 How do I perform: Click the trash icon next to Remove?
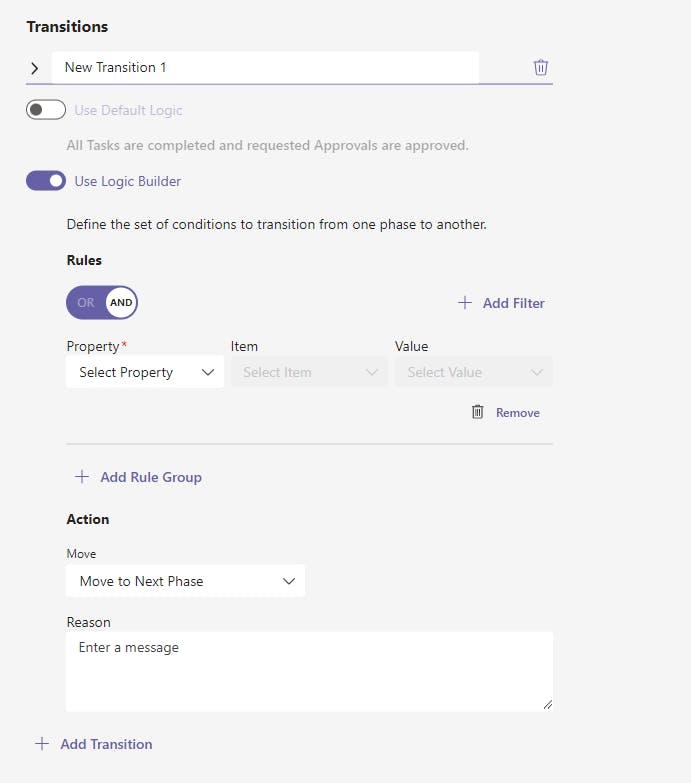tap(478, 412)
